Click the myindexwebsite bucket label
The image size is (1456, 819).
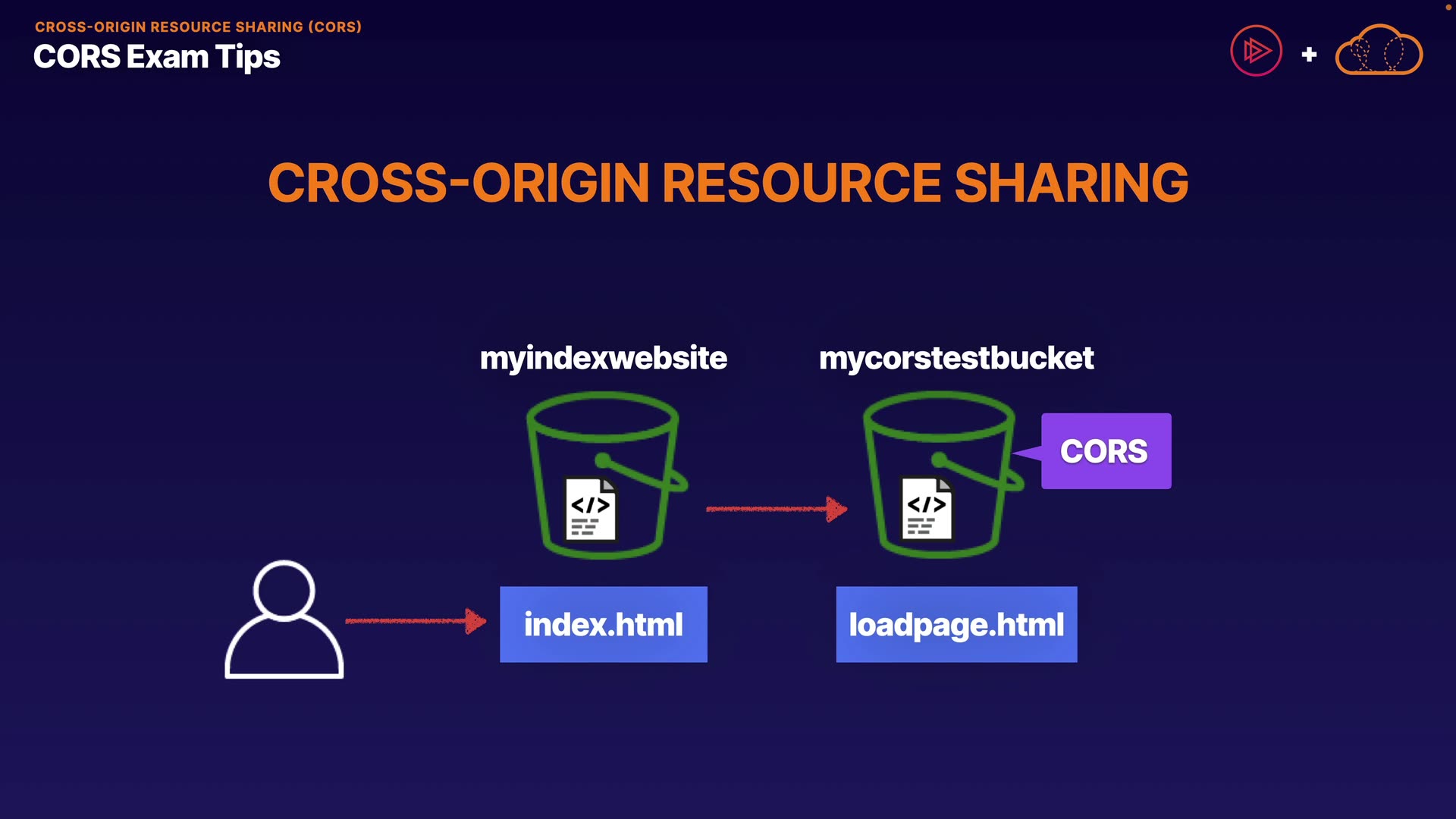click(603, 358)
